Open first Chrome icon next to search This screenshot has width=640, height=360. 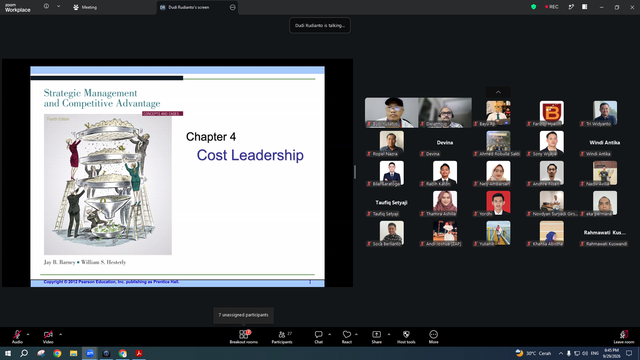click(x=57, y=353)
